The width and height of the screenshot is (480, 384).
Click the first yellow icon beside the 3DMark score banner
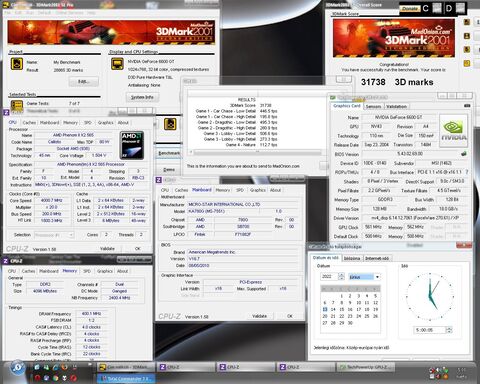467,22
